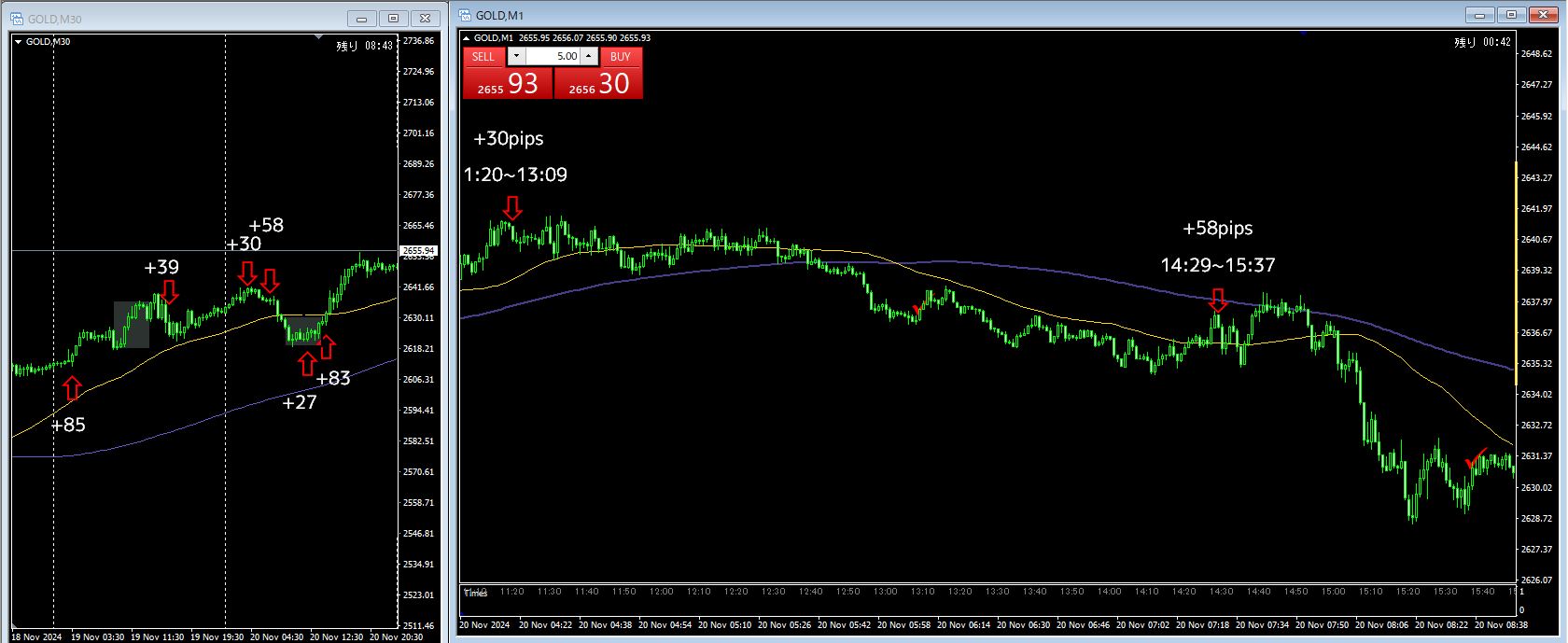Increase lot volume with the up arrow
1568x643 pixels.
(589, 56)
